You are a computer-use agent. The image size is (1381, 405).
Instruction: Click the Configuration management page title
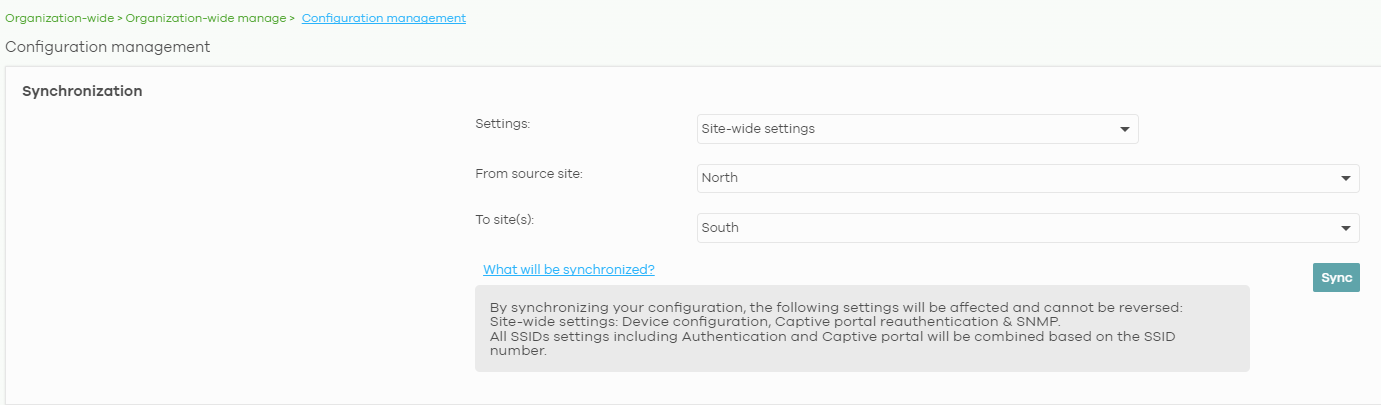coord(108,47)
